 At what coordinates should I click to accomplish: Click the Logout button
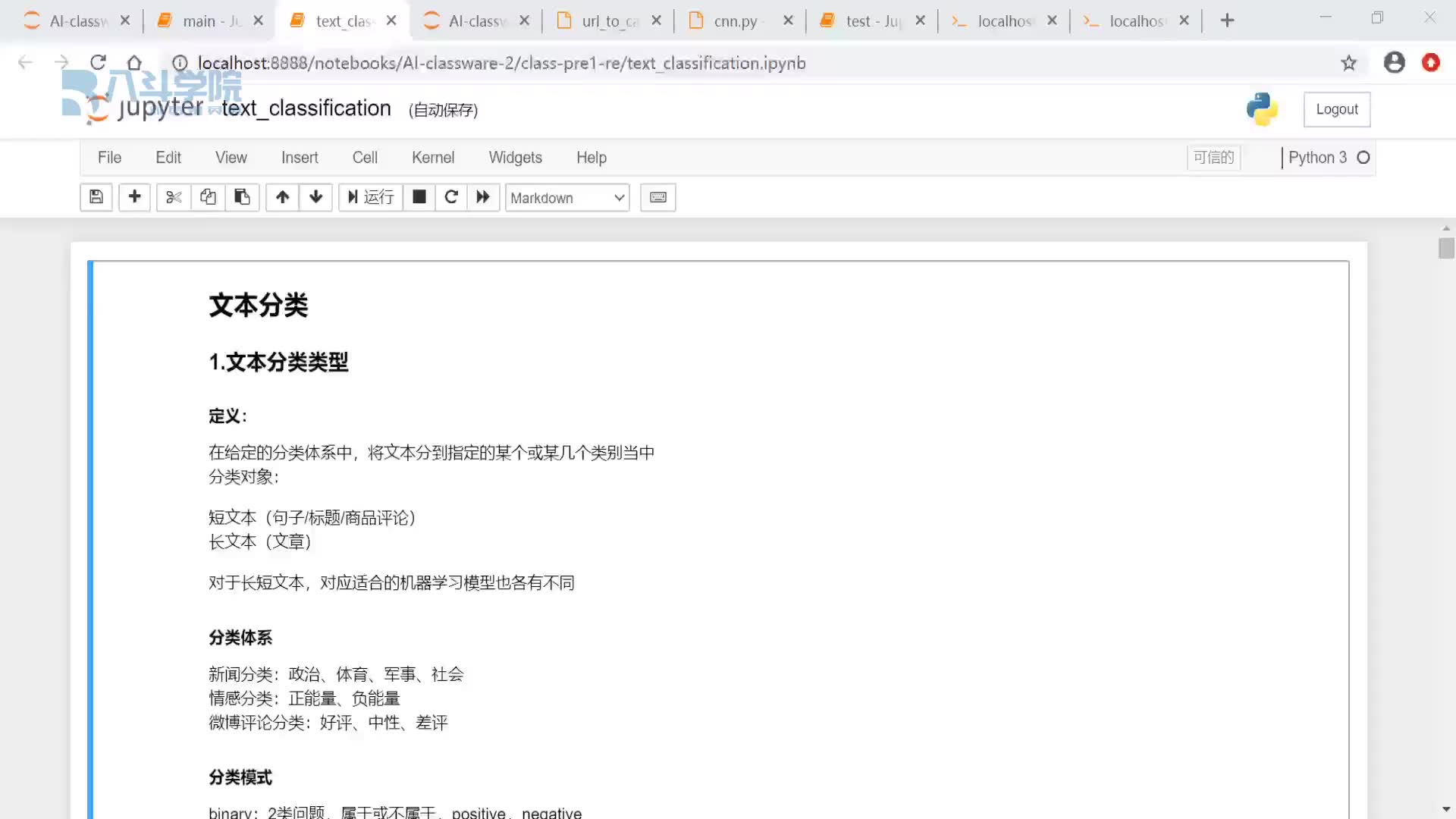click(x=1337, y=109)
